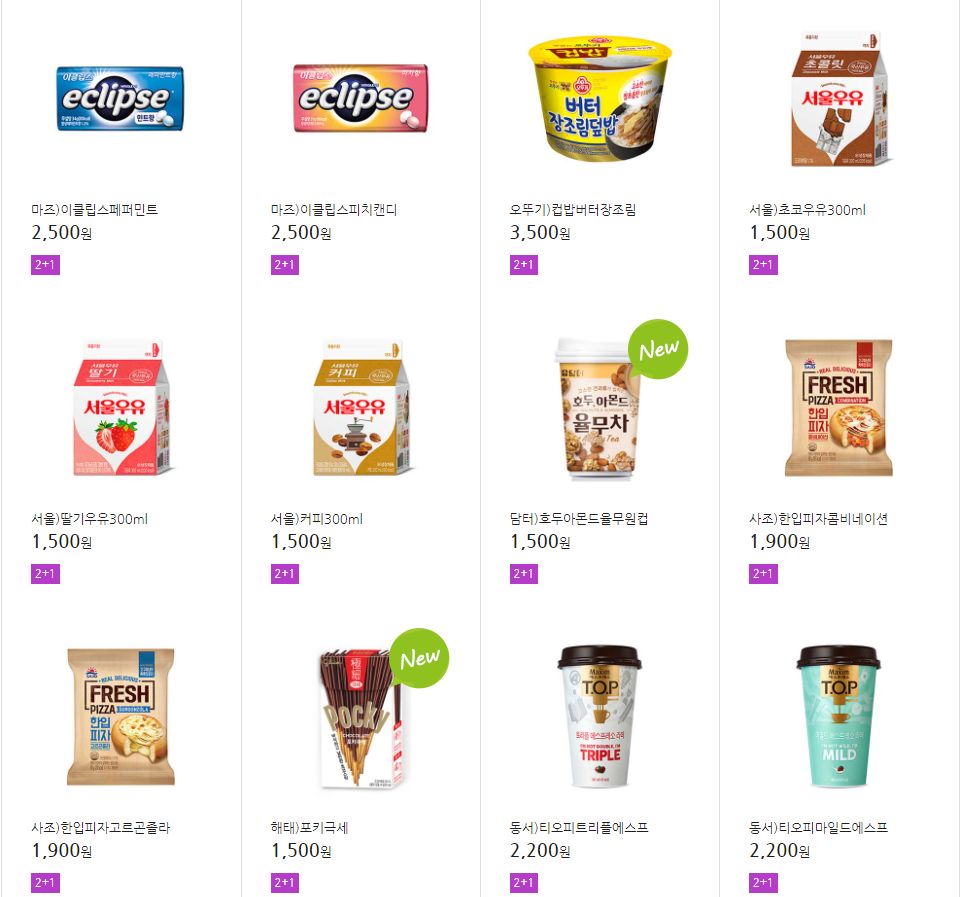The height and width of the screenshot is (897, 962).
Task: Open the blue Eclipse peppermint tin image
Action: (x=120, y=99)
